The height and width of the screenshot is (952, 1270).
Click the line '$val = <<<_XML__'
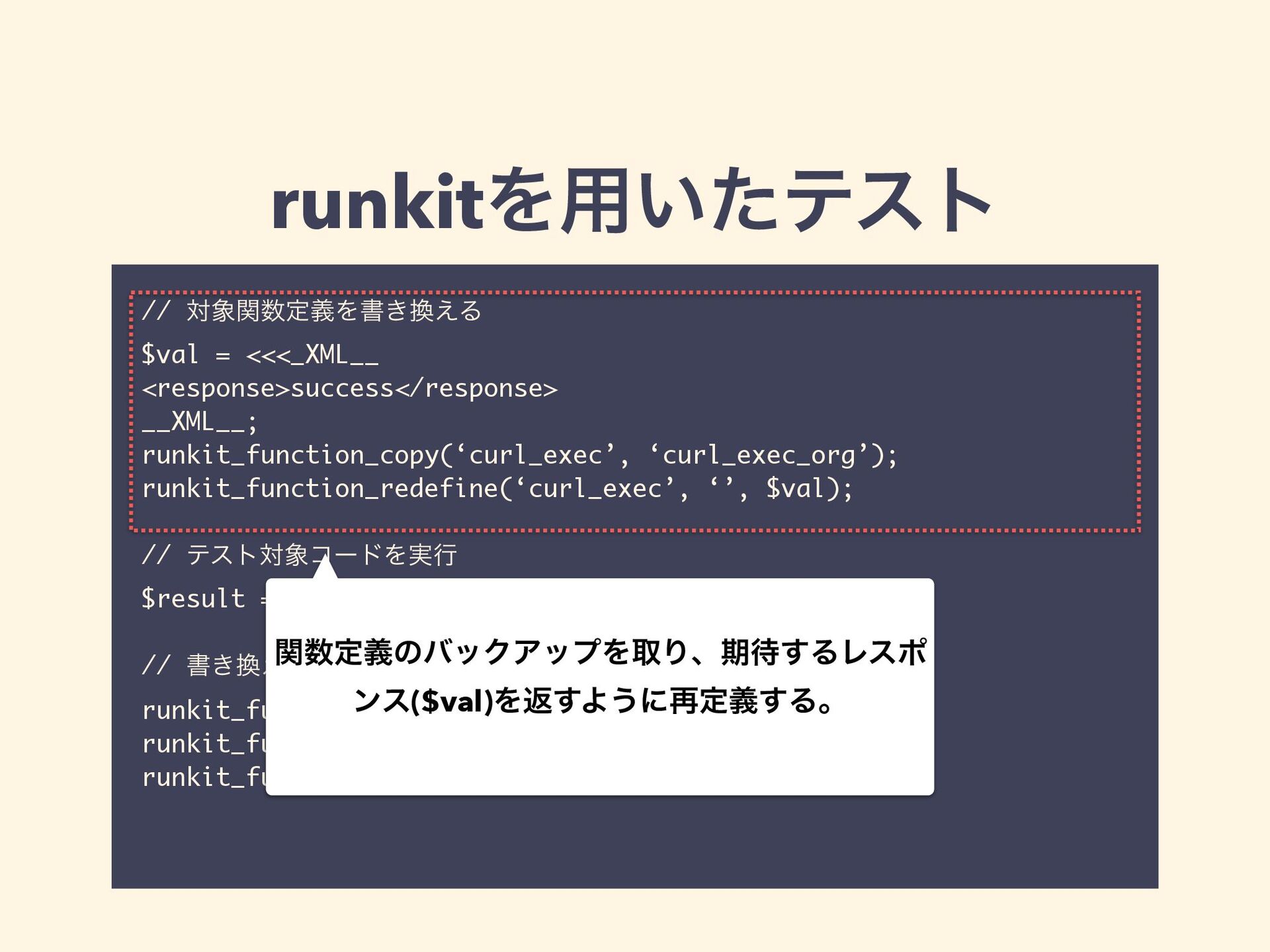point(260,355)
